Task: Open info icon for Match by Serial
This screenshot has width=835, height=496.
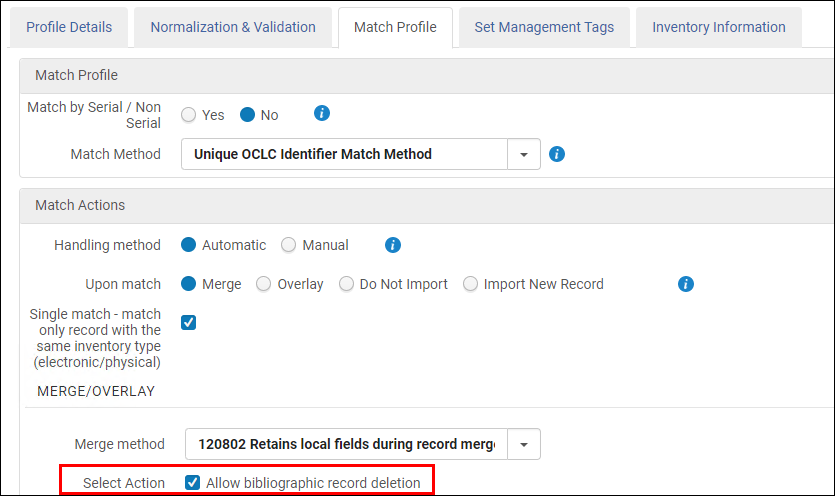Action: pyautogui.click(x=322, y=113)
